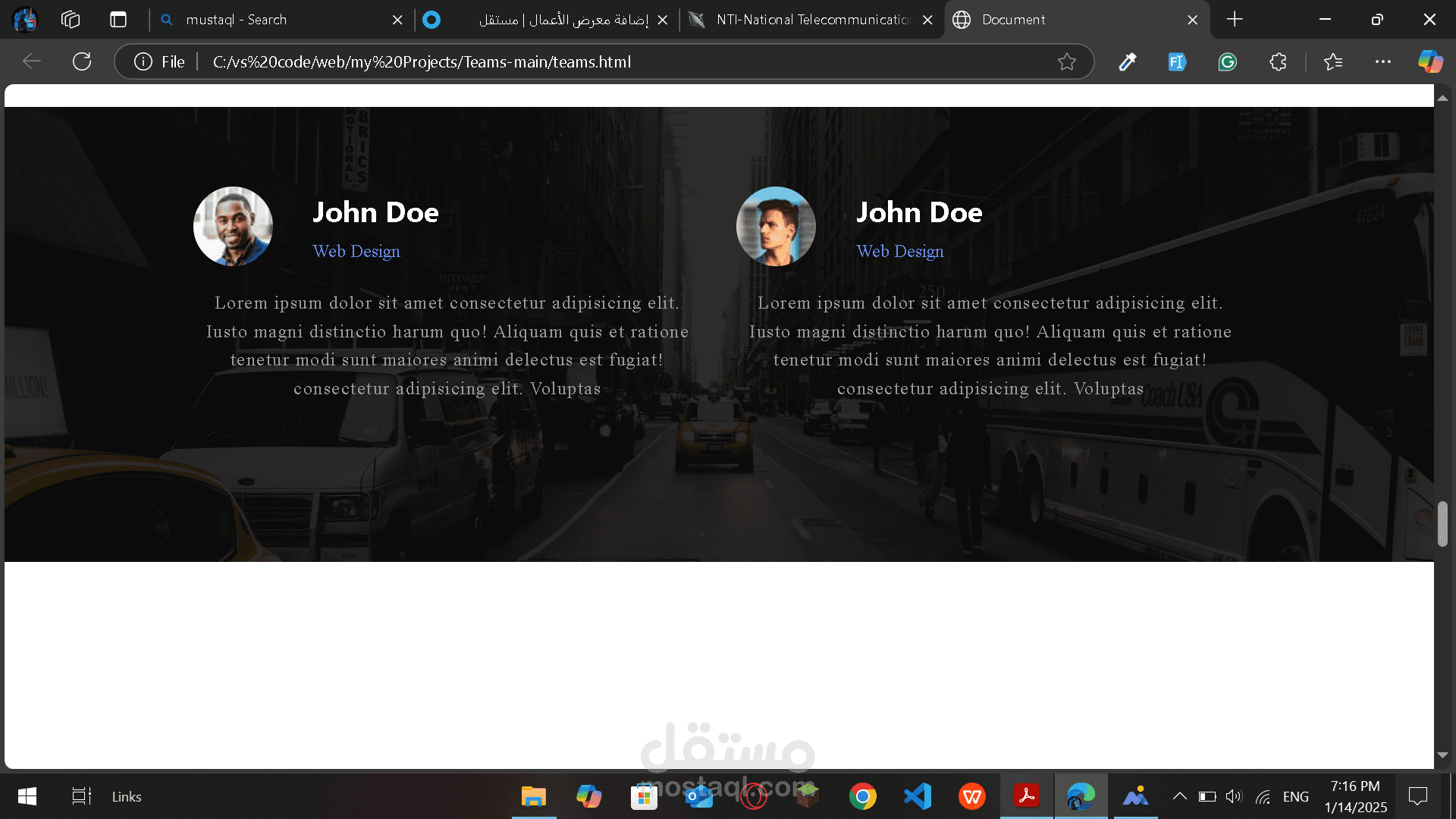Screen dimensions: 1456x819
Task: Open Copilot sidebar icon
Action: point(1430,61)
